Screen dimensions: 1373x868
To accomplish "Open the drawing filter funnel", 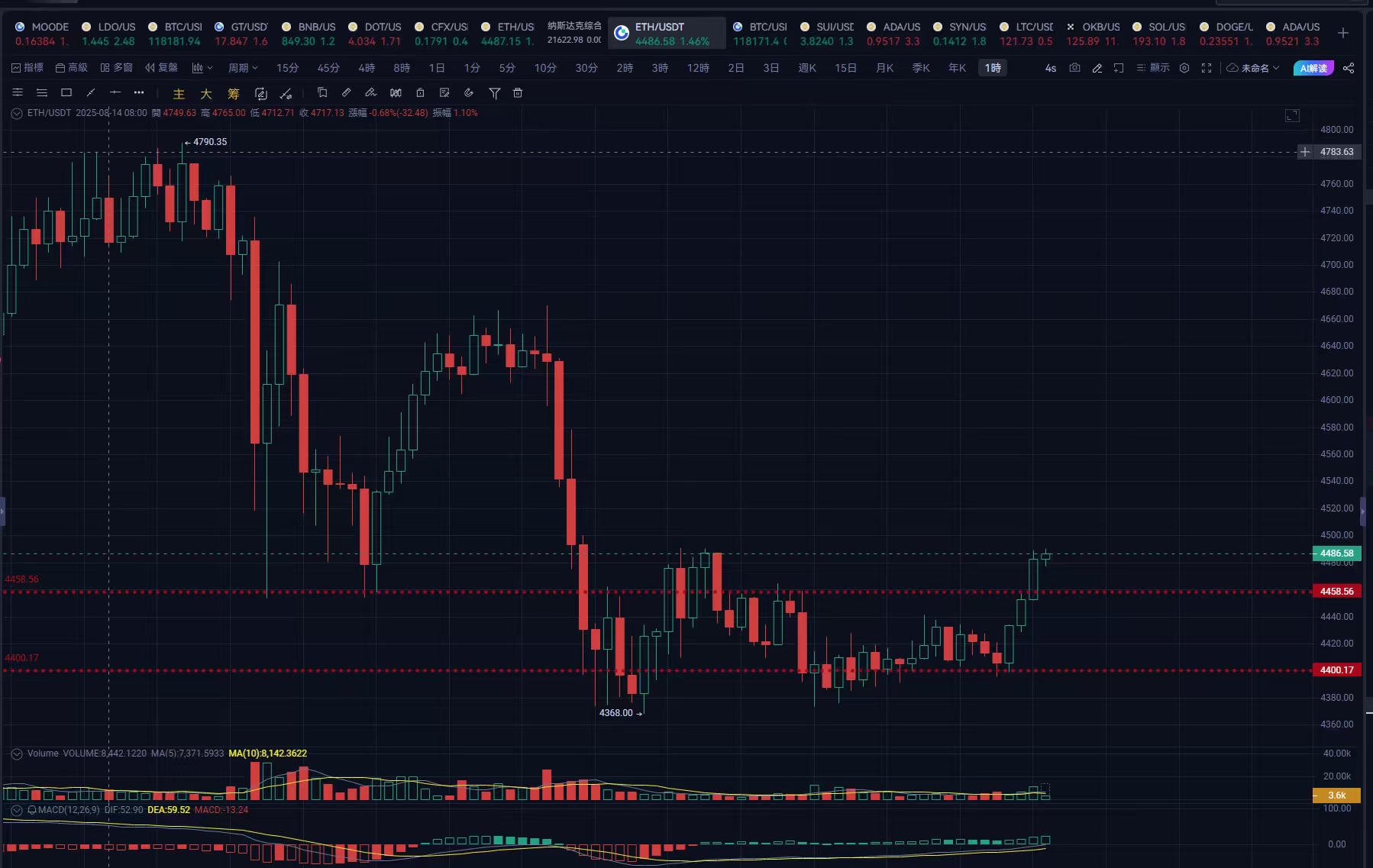I will (495, 93).
